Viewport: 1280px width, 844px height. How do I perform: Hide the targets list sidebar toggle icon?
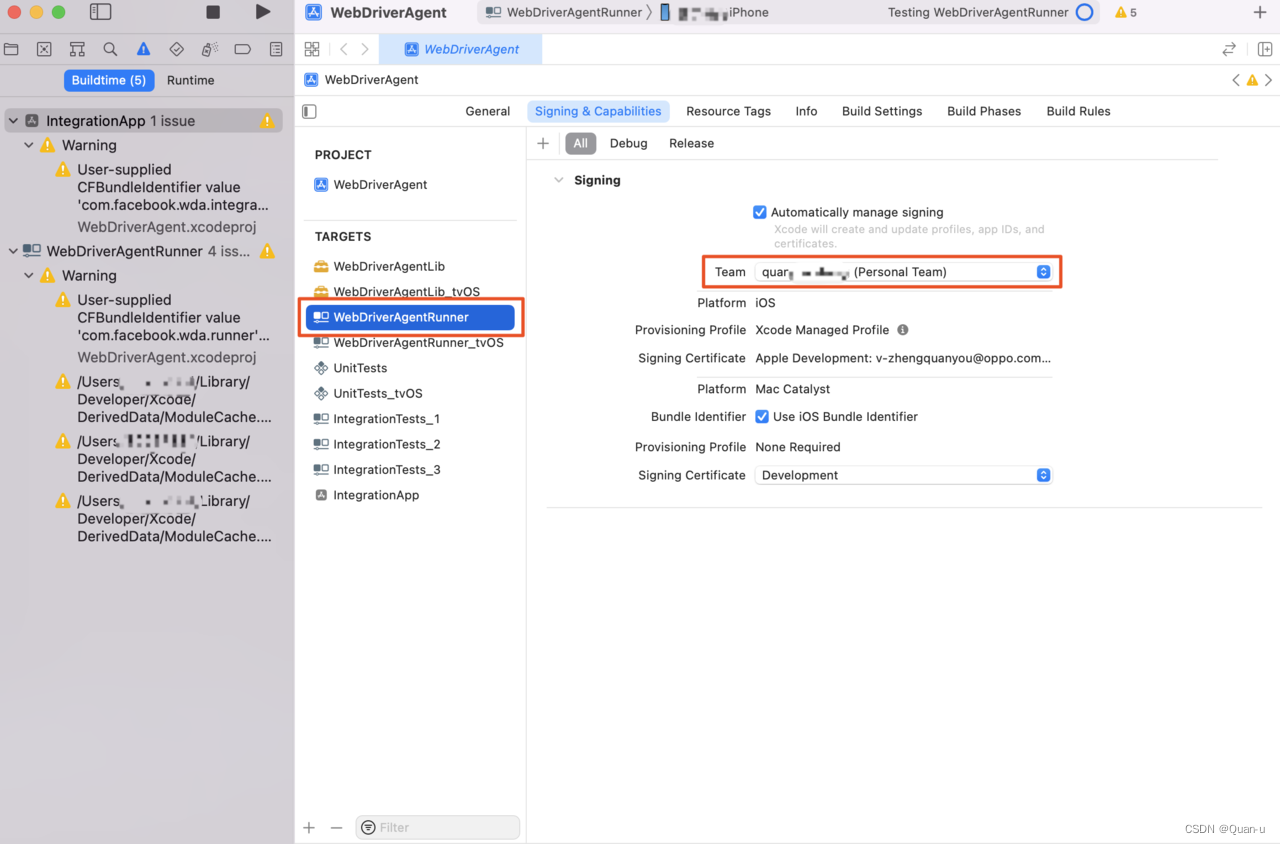point(309,111)
